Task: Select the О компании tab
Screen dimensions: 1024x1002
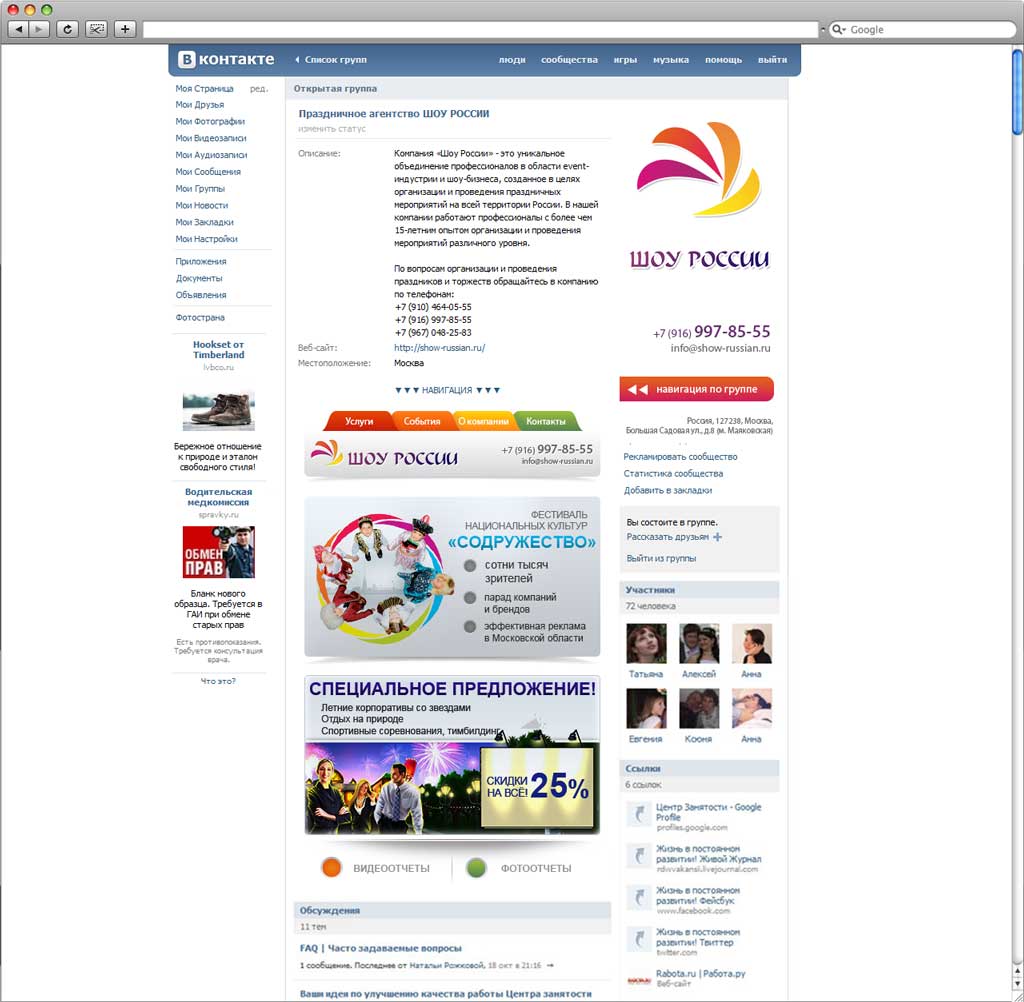Action: coord(483,421)
